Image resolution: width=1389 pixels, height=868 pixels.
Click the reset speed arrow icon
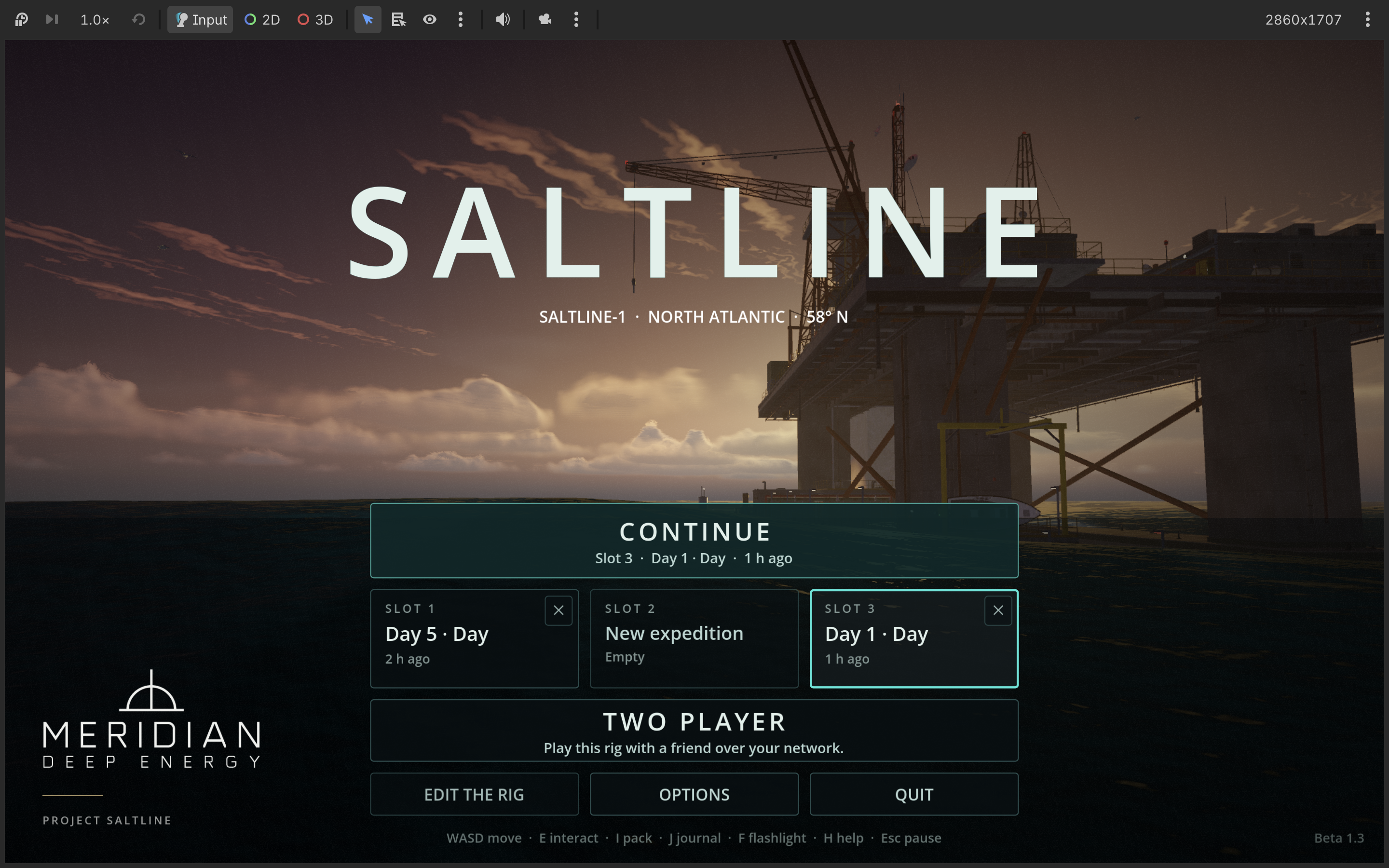click(x=138, y=19)
